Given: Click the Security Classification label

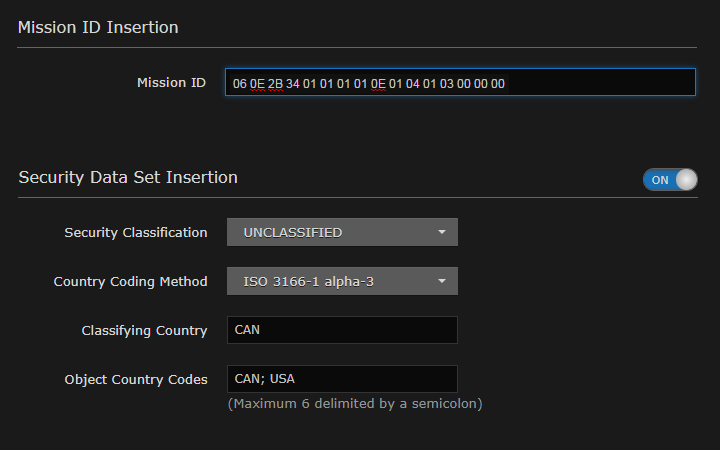Looking at the screenshot, I should point(136,232).
